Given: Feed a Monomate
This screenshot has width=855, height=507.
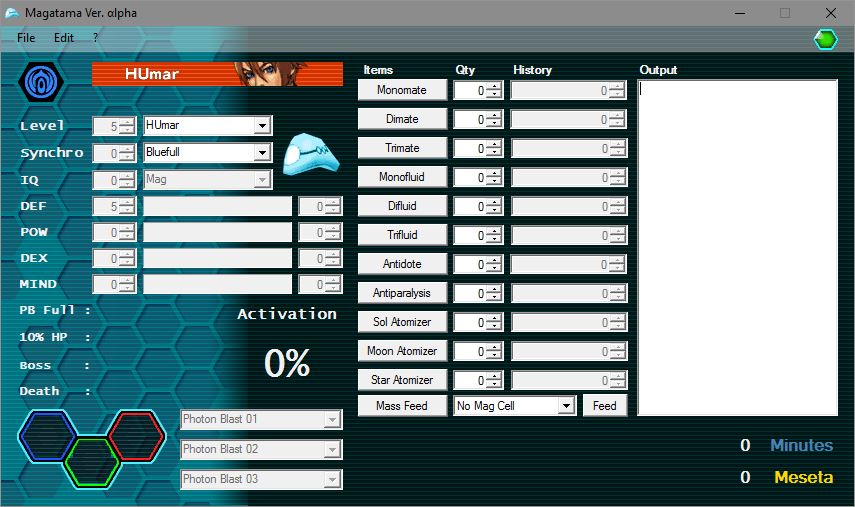Looking at the screenshot, I should [x=402, y=90].
